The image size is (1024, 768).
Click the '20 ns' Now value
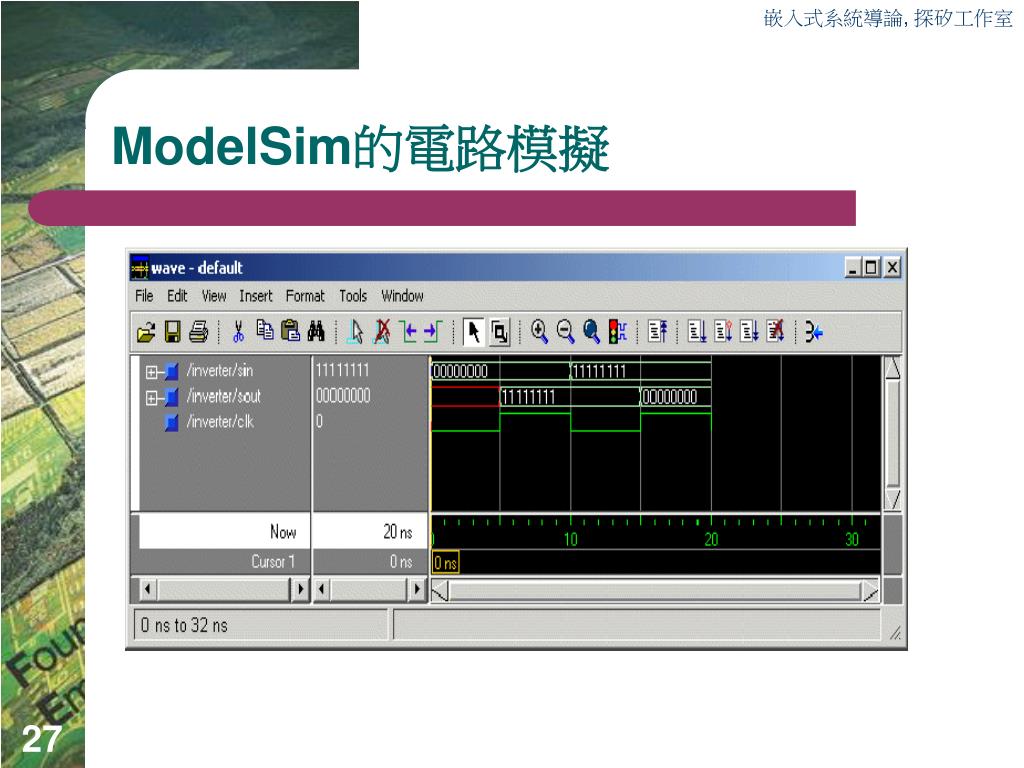[x=398, y=532]
